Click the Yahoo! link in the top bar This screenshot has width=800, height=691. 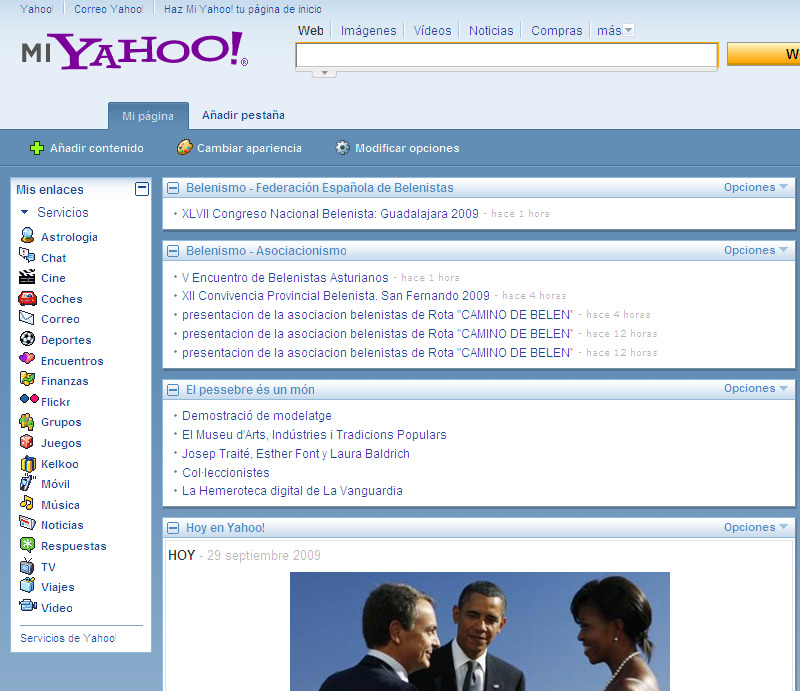click(x=37, y=9)
